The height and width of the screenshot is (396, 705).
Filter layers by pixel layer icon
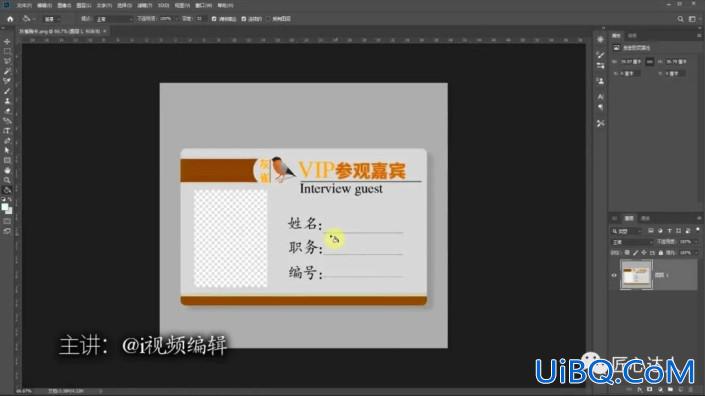click(x=651, y=231)
